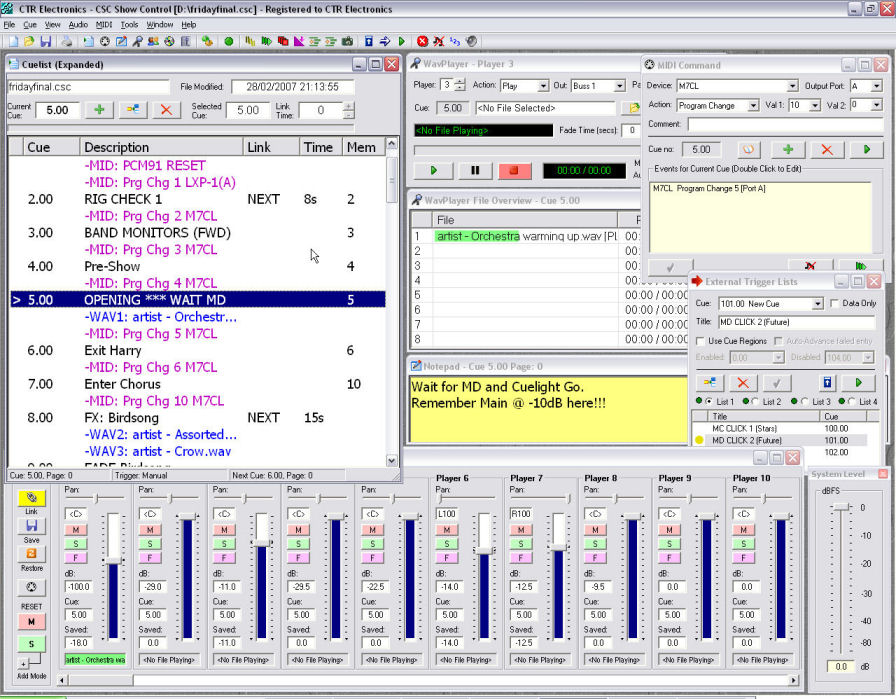Screen dimensions: 896x699
Task: Select cue 8.00 FX: Birdsong row
Action: [197, 418]
